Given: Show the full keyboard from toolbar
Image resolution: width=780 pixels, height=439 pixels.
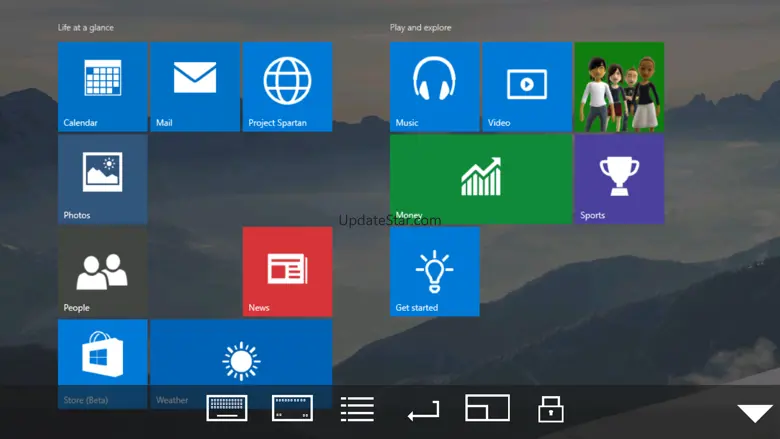Looking at the screenshot, I should [x=227, y=409].
